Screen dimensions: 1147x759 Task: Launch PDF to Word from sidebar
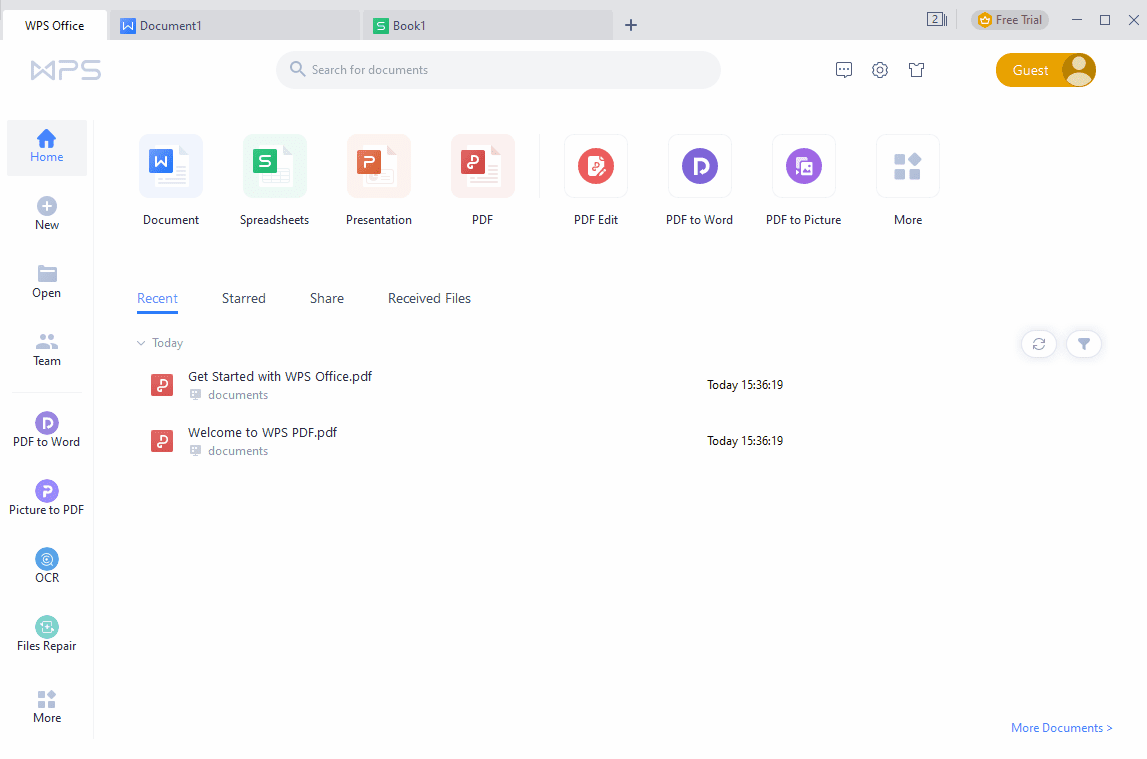(x=47, y=430)
